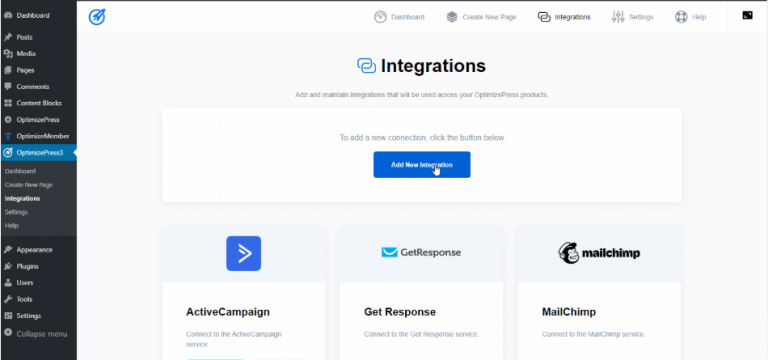
Task: Open Dashboard in the top navigation
Action: pyautogui.click(x=408, y=17)
